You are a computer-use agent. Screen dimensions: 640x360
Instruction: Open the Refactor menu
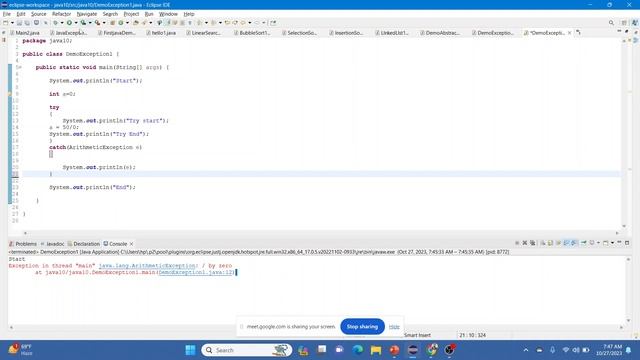61,14
